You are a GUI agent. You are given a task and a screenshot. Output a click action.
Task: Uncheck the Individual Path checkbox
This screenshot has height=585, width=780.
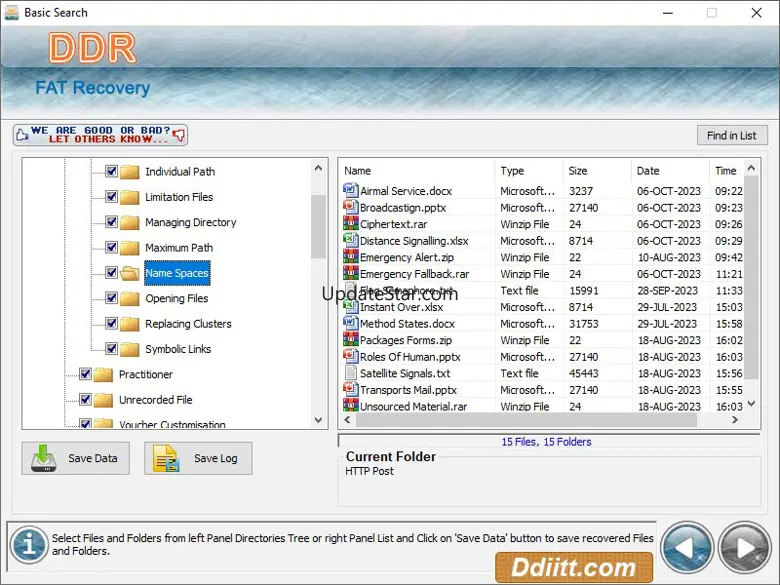[111, 171]
